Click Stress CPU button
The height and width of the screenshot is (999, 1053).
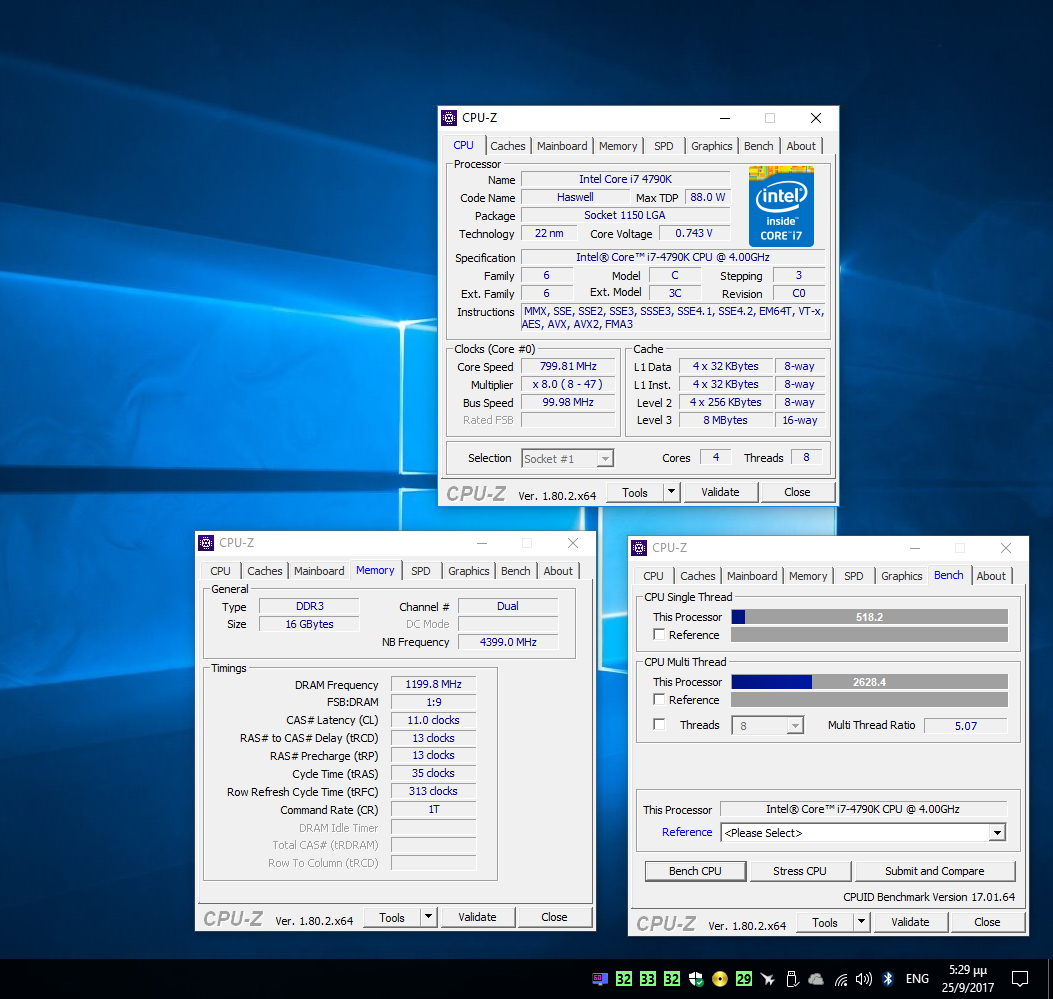point(799,871)
